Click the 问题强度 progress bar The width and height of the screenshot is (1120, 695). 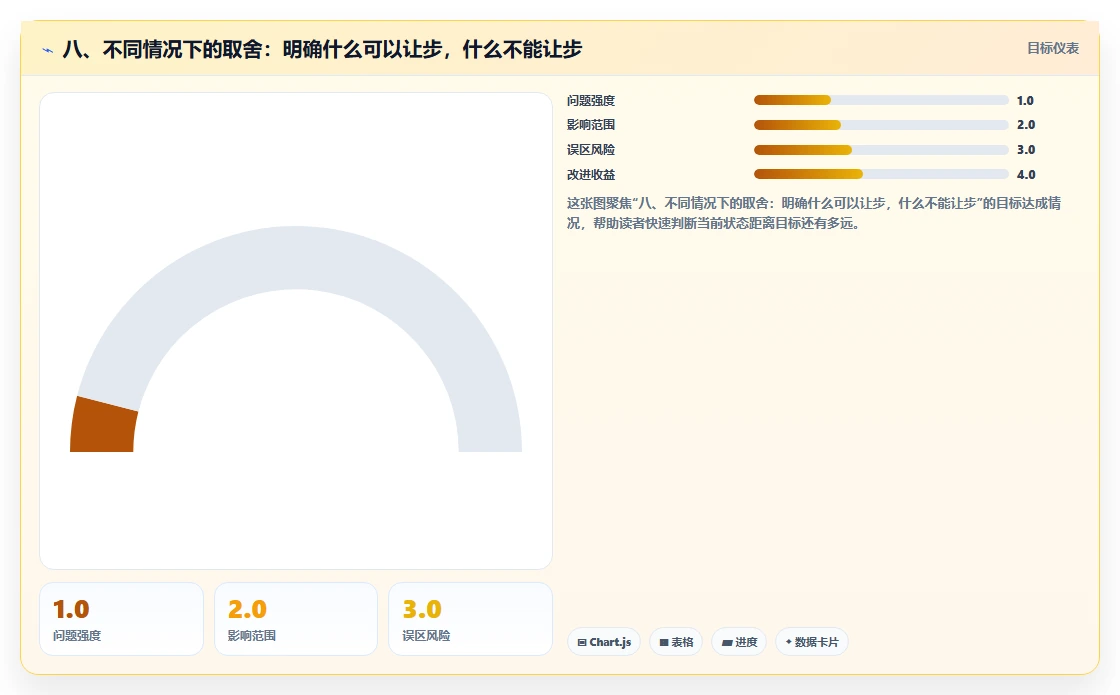pyautogui.click(x=881, y=100)
